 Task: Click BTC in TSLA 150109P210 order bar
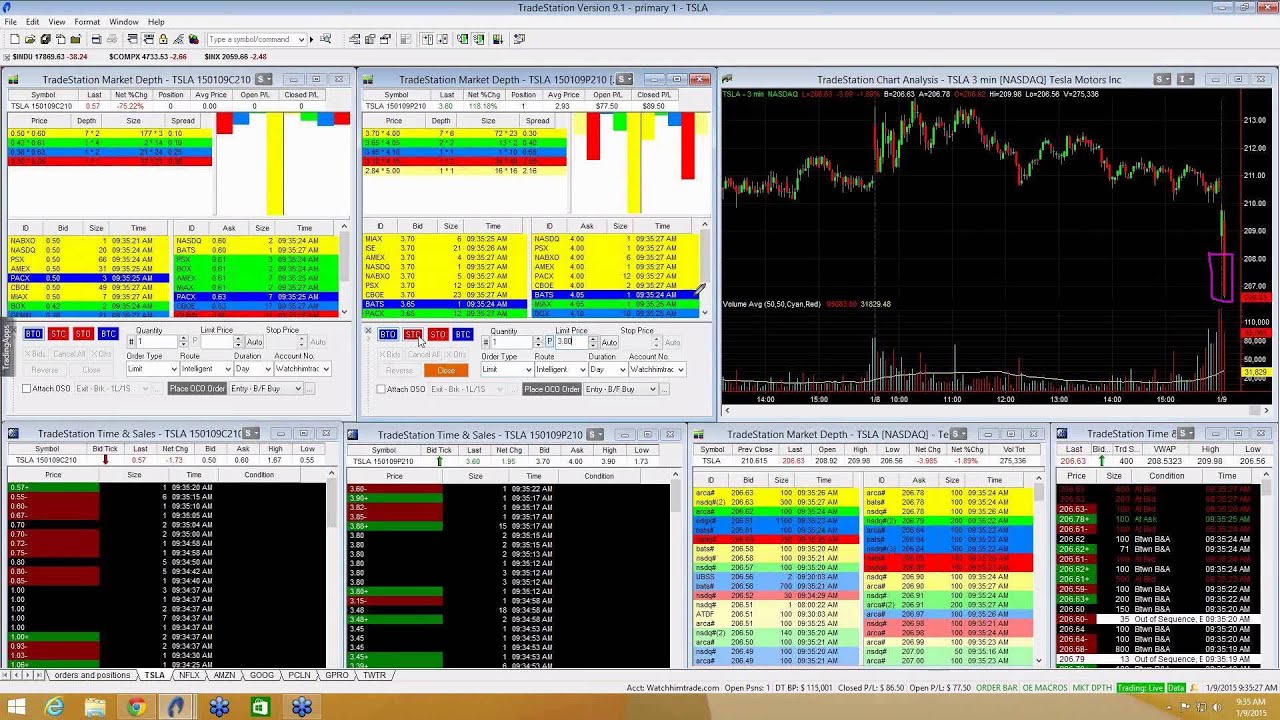(462, 334)
